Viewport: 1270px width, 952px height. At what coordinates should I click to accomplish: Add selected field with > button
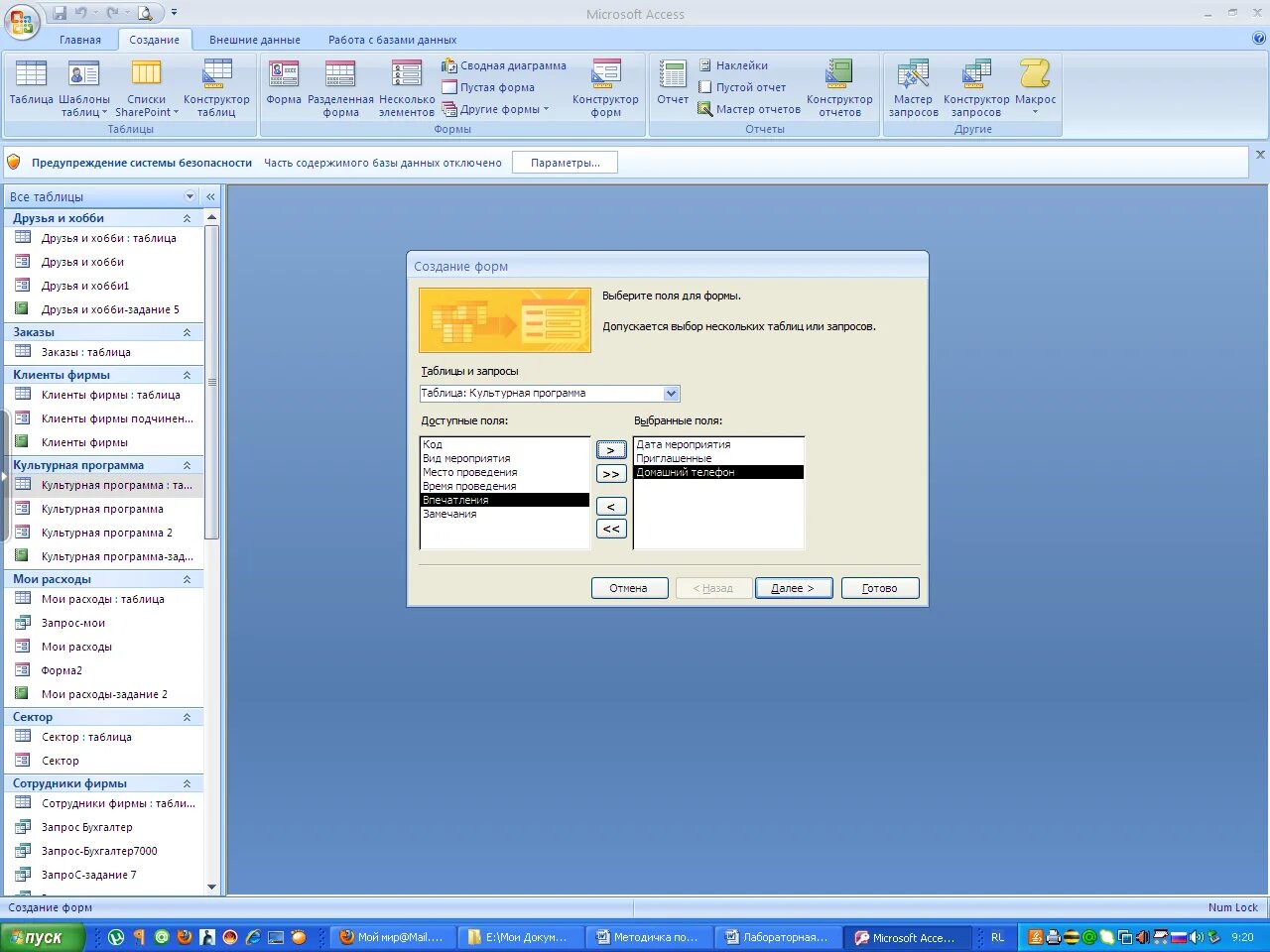coord(611,450)
